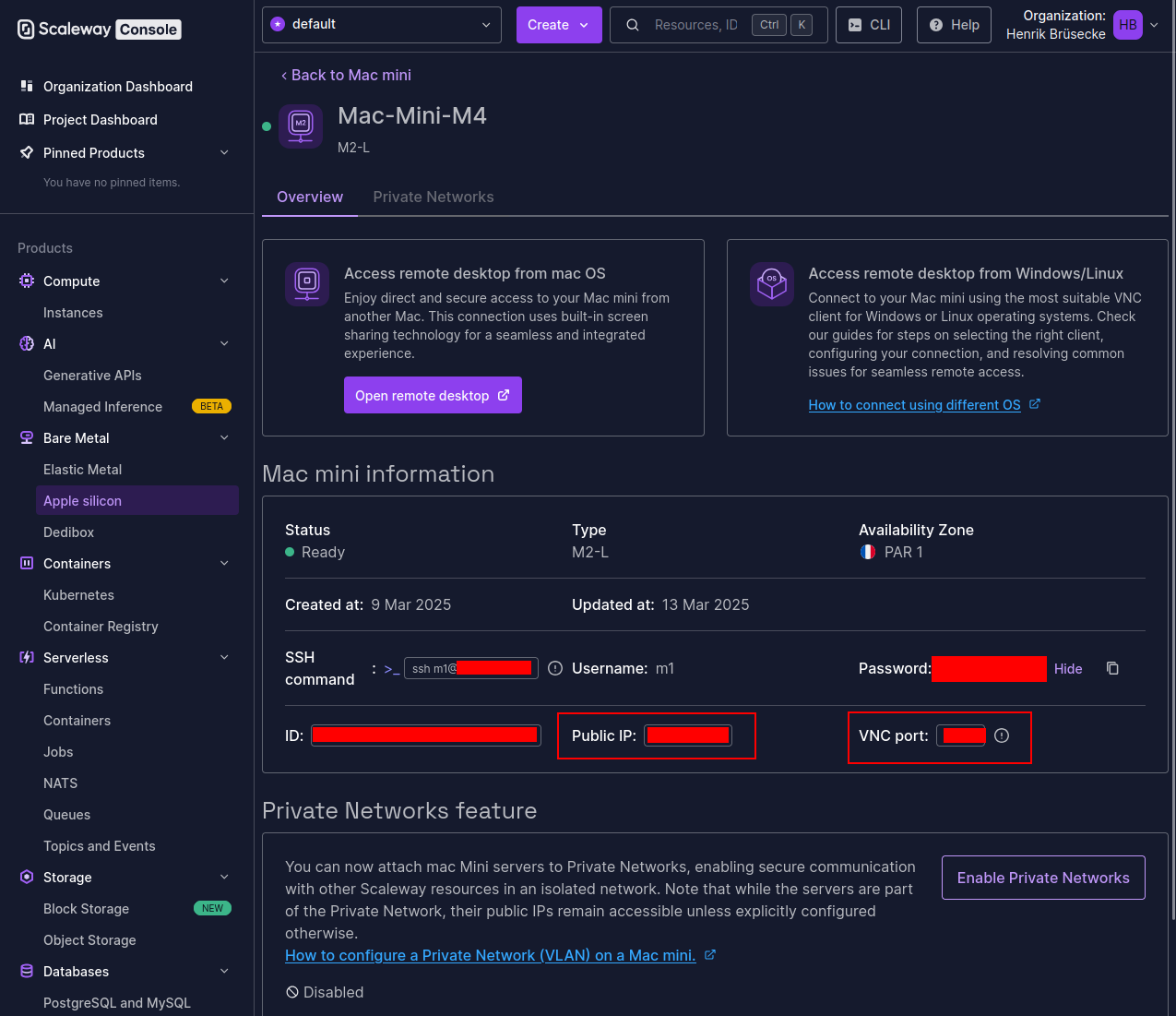
Task: Open Container Registry
Action: [101, 627]
